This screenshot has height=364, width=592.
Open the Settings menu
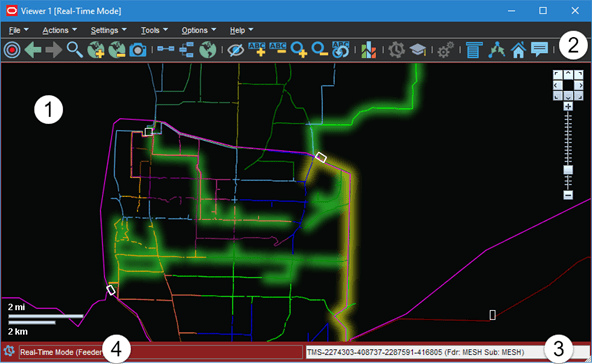108,30
